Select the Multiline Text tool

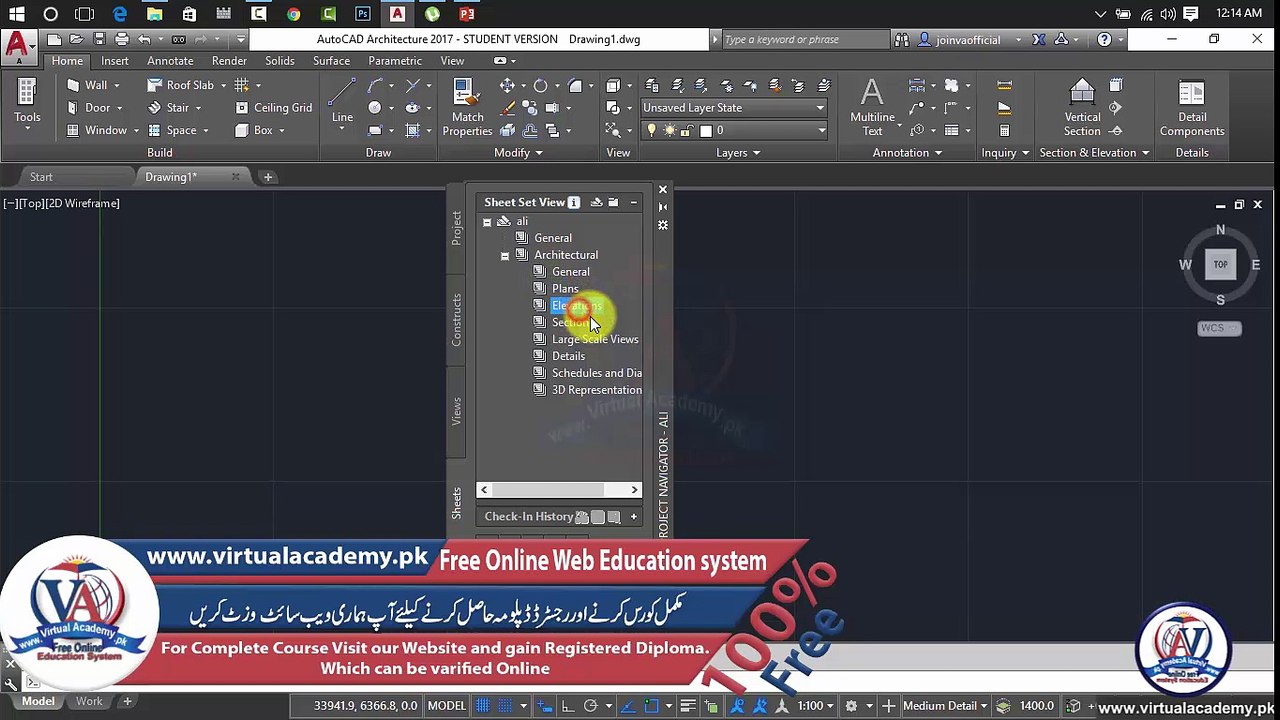coord(872,108)
